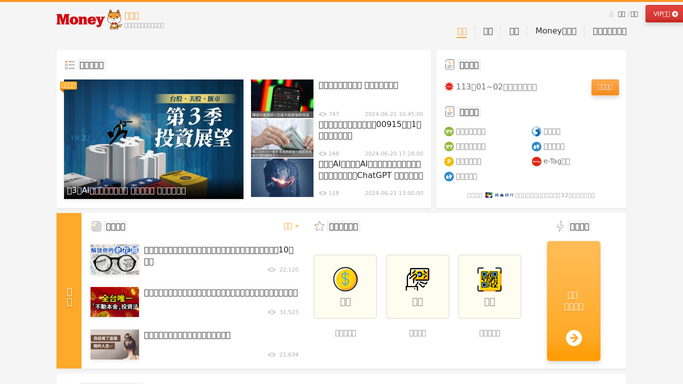Open the article headline mentioning ChatGPT
This screenshot has height=384, width=683.
[x=371, y=170]
